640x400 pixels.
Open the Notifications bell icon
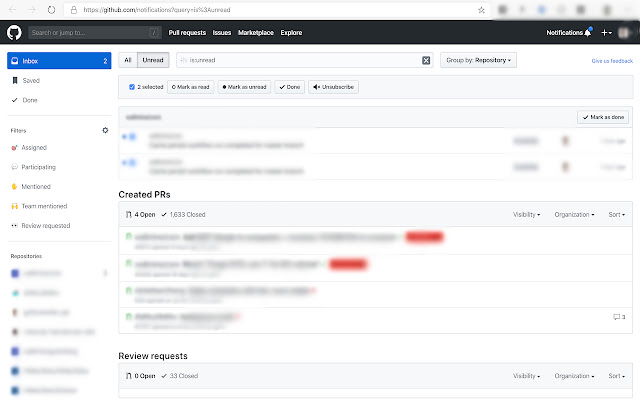click(x=588, y=32)
